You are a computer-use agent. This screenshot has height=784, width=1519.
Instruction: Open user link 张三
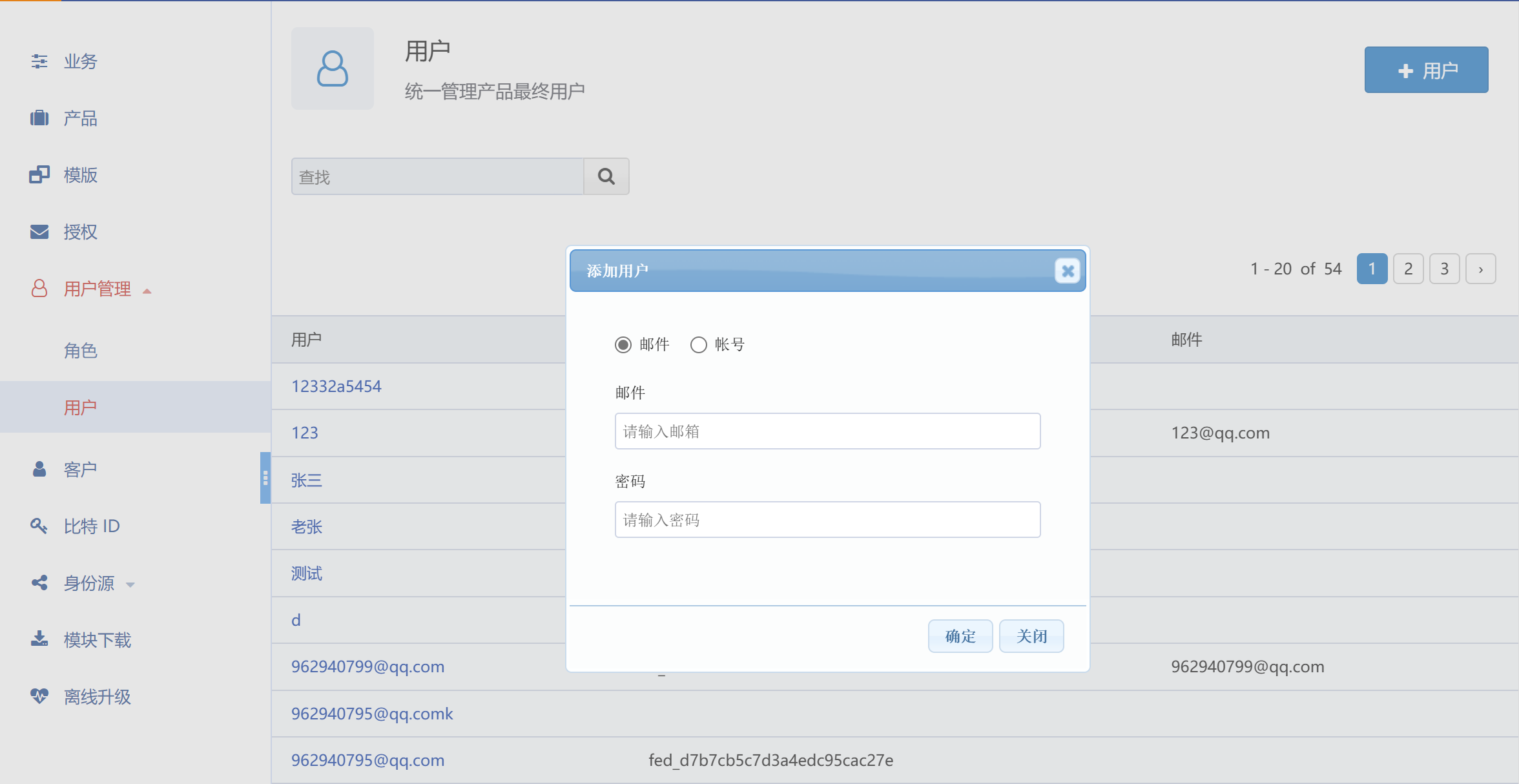click(306, 480)
